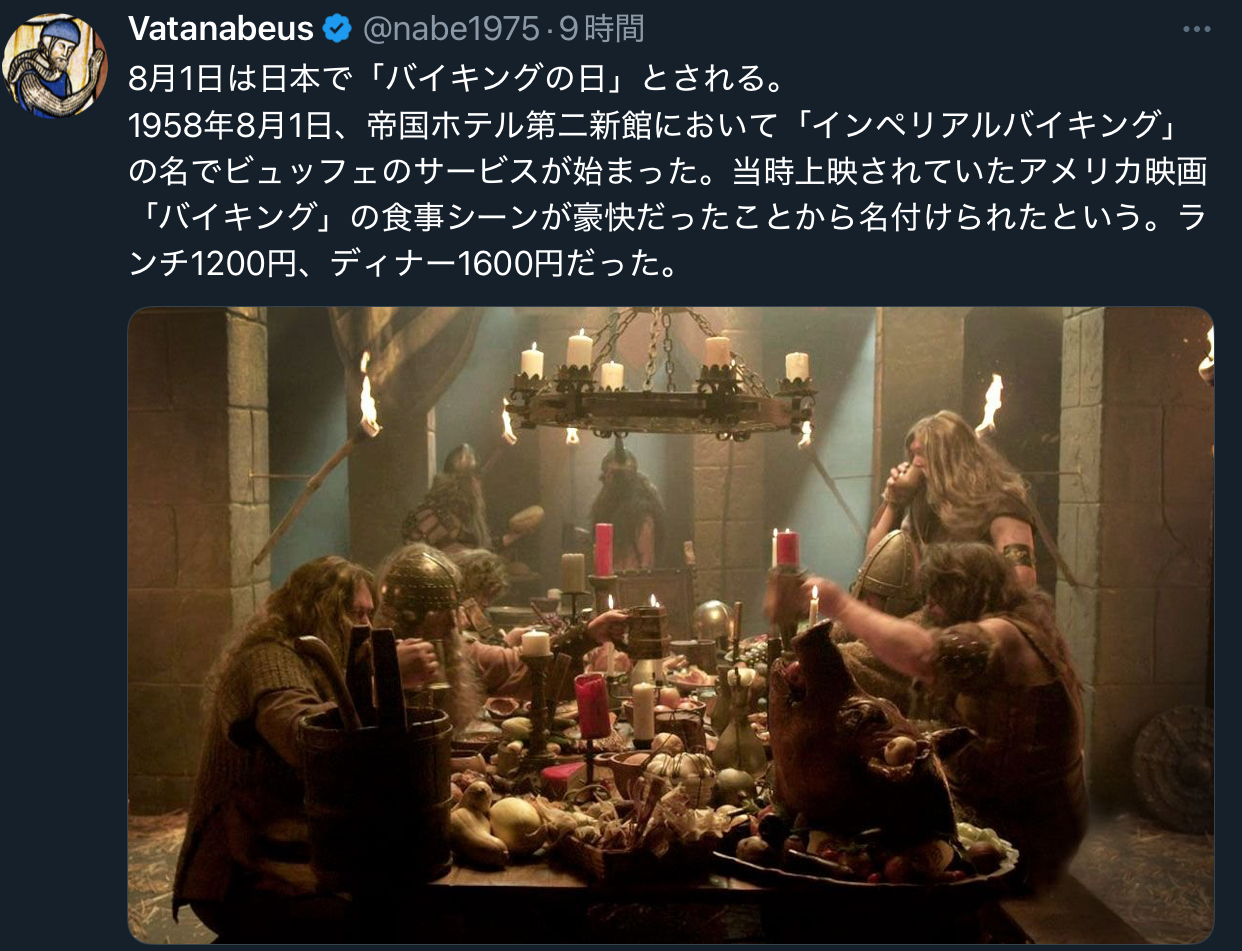Viewport: 1242px width, 951px height.
Task: Click the blue verified badge
Action: [338, 29]
